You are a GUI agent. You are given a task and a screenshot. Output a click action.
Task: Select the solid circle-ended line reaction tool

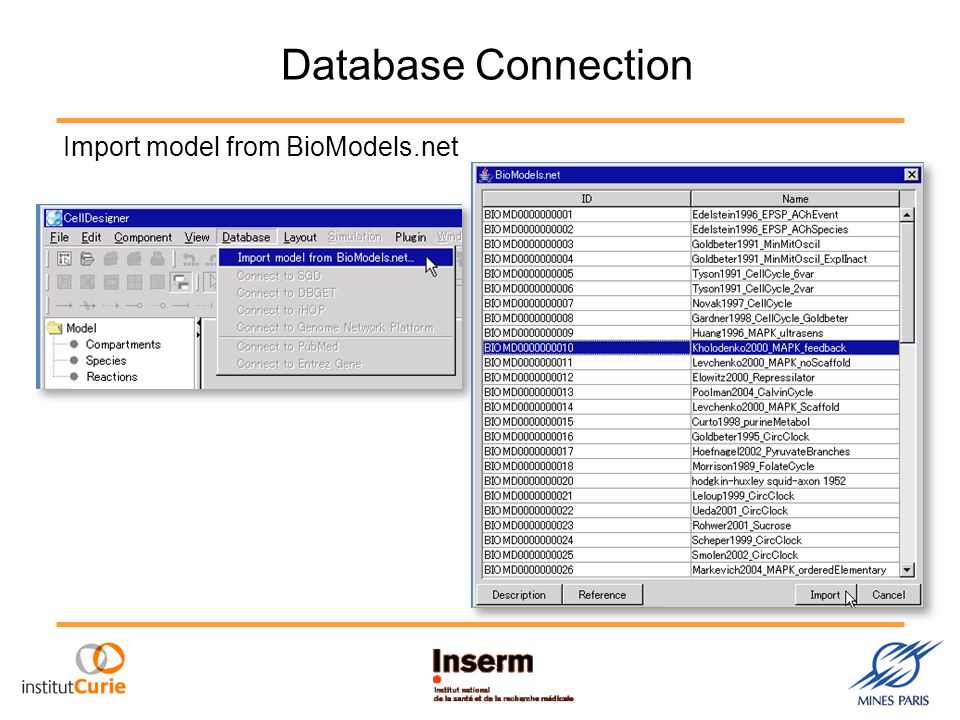click(134, 306)
